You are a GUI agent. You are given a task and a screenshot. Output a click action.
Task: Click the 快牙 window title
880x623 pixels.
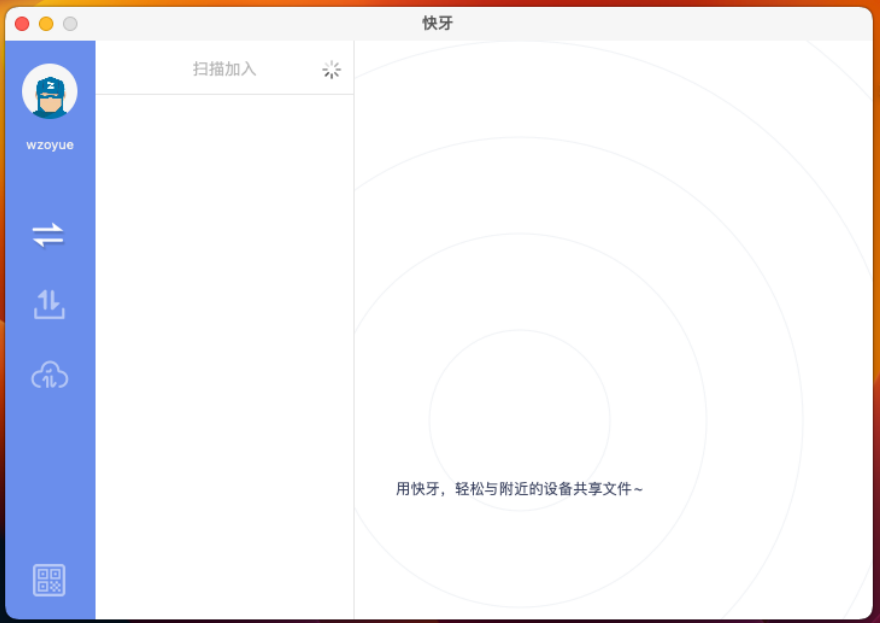438,23
